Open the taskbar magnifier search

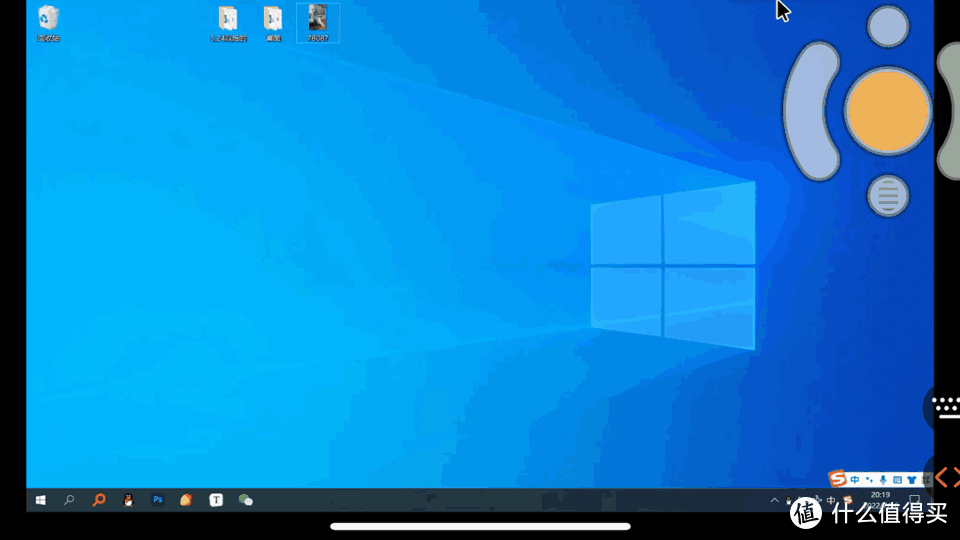(x=69, y=500)
